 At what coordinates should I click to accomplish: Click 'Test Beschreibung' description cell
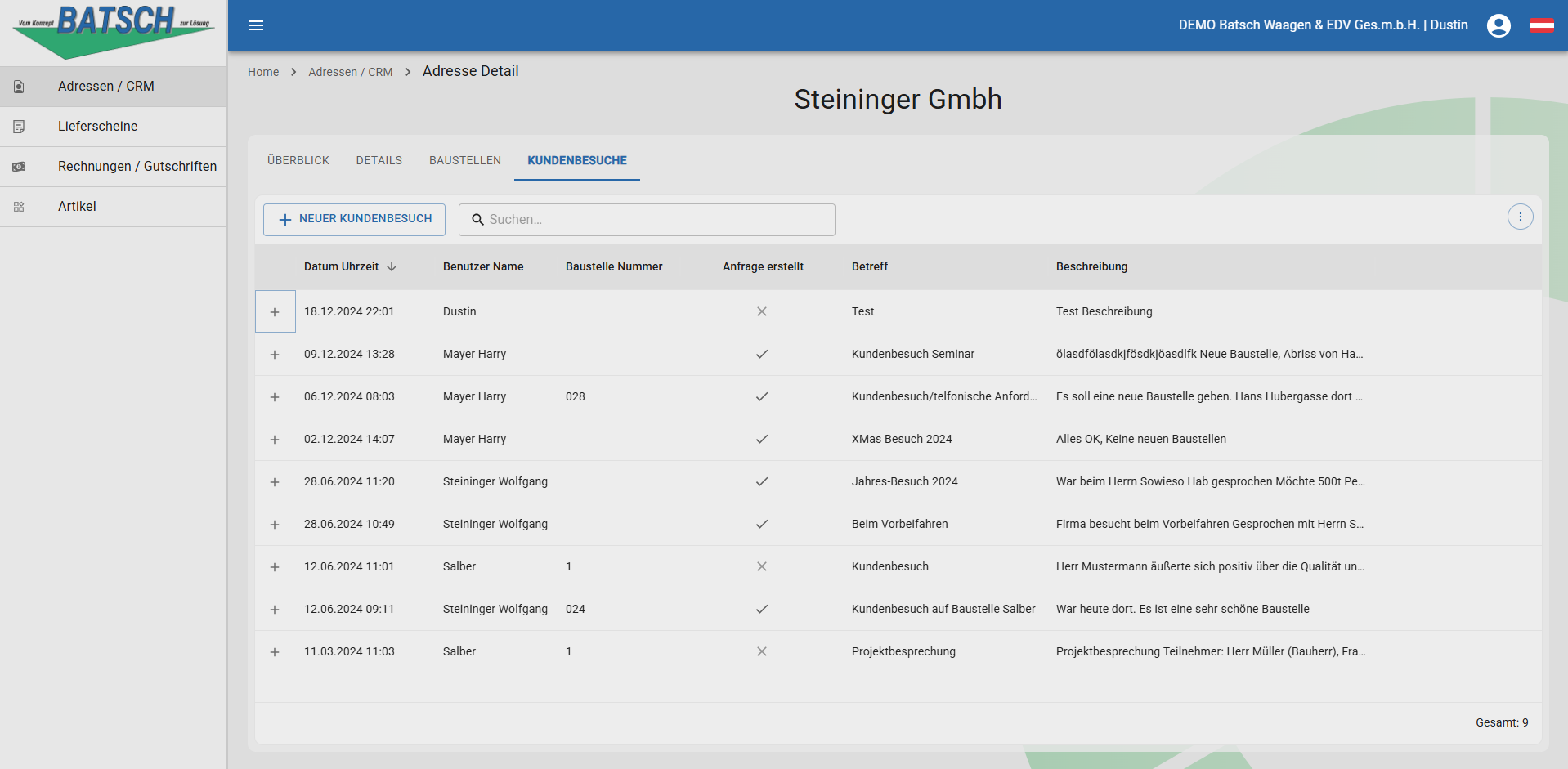(1104, 311)
